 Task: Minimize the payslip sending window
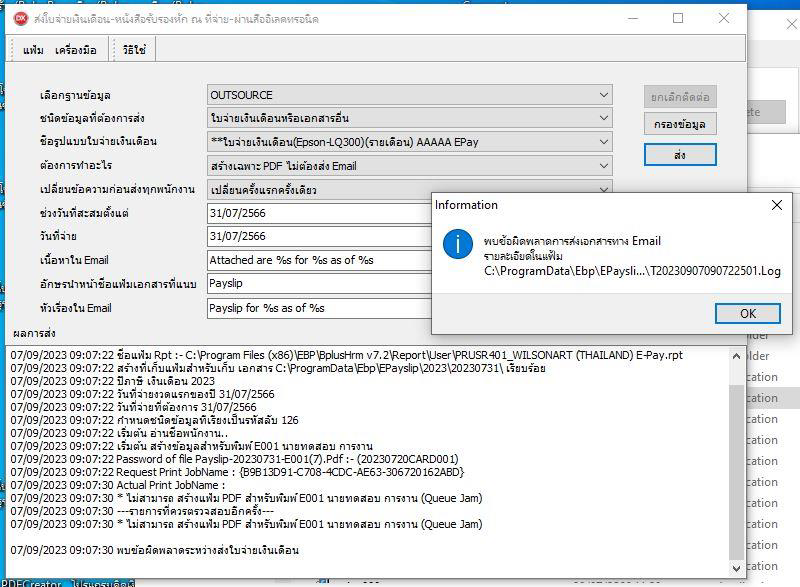[x=631, y=18]
